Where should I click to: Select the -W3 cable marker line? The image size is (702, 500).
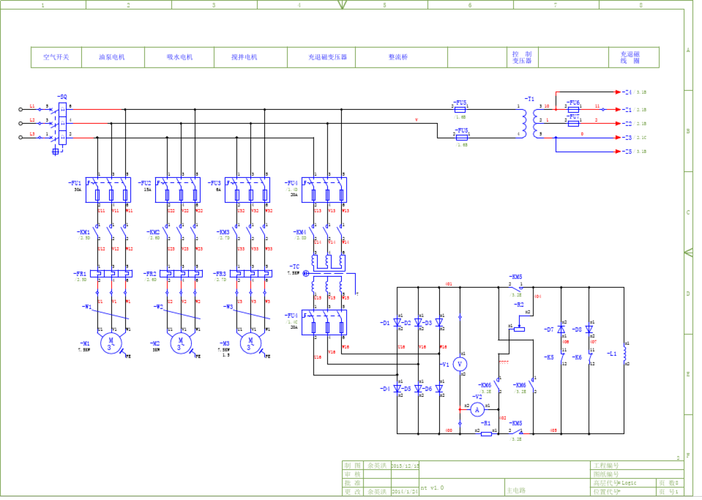click(x=252, y=315)
